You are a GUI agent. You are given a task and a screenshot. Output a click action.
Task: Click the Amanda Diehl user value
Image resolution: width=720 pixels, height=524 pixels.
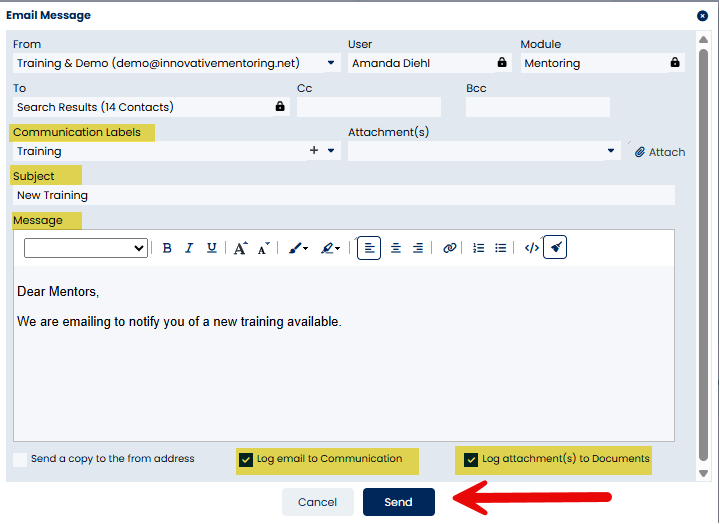[391, 63]
